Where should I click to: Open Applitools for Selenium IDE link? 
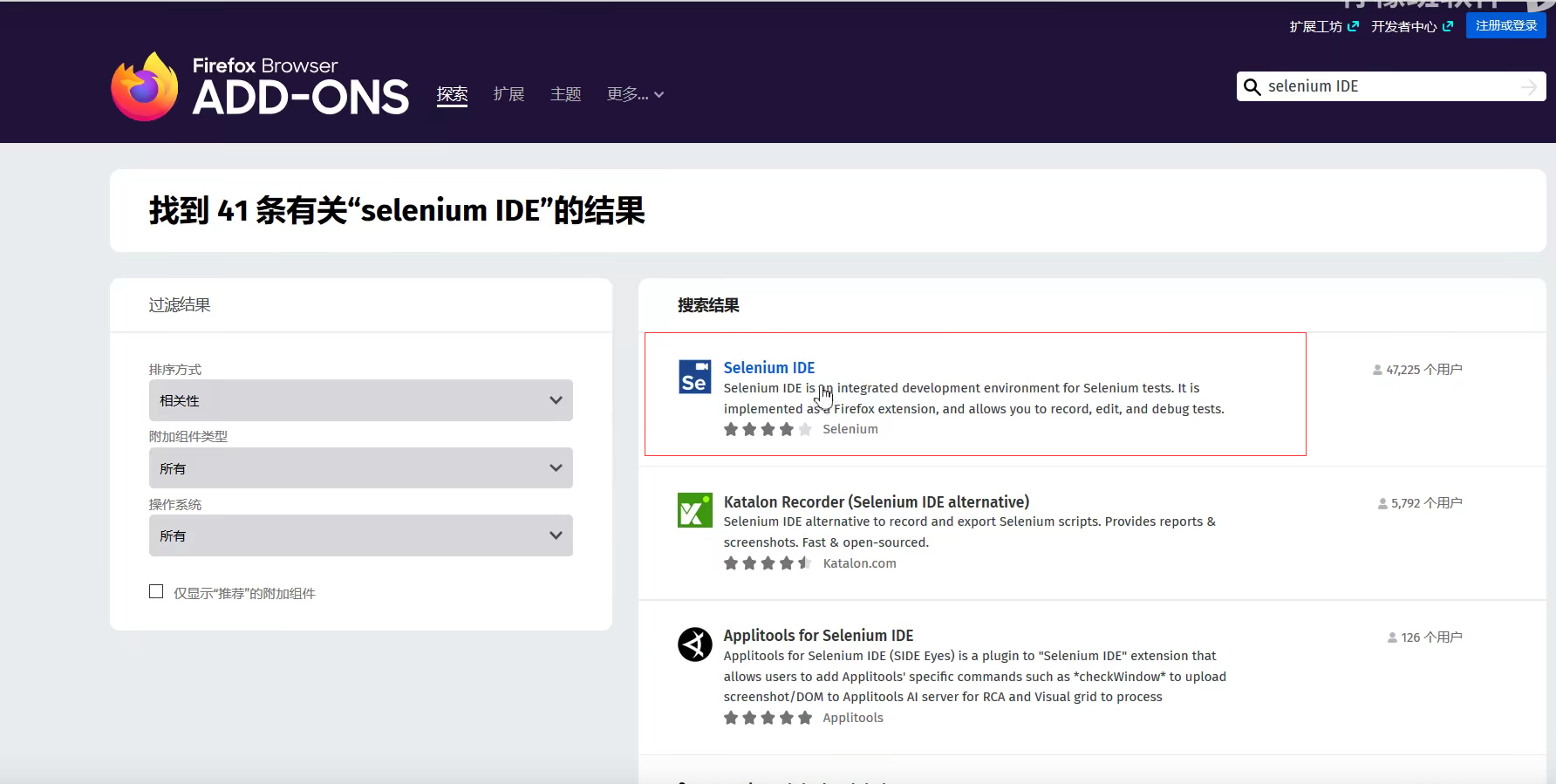coord(818,636)
